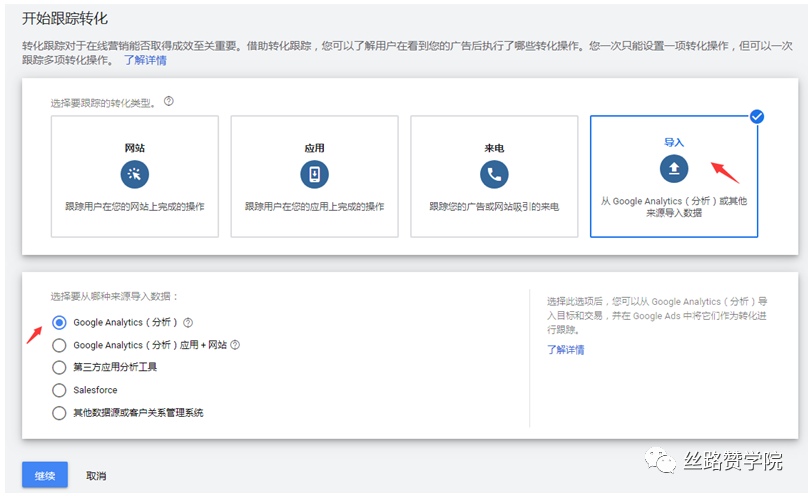Click 选择要从哪种来源导入数据 label
The width and height of the screenshot is (808, 496).
[x=114, y=296]
